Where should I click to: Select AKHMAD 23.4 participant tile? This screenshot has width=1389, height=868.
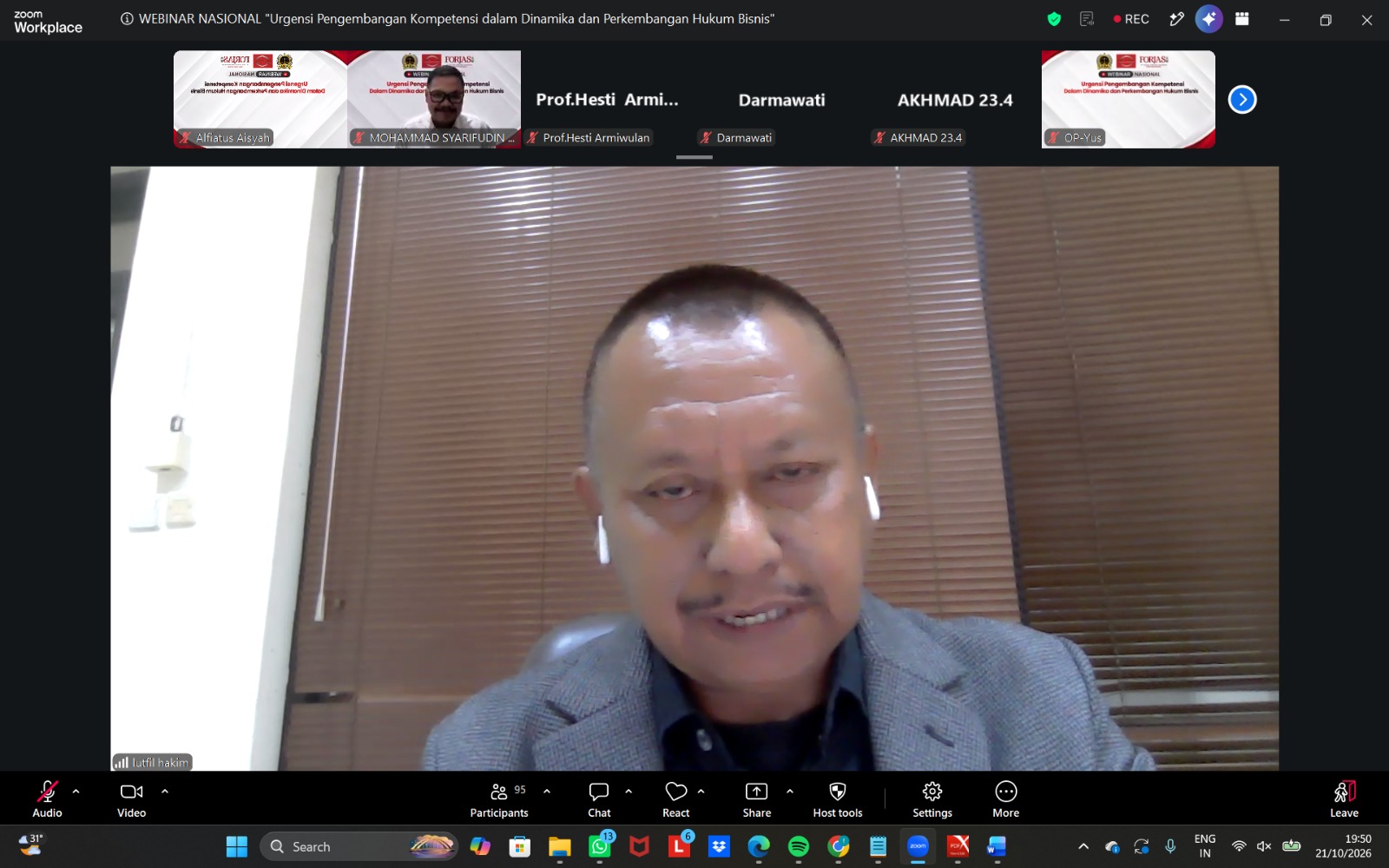(x=955, y=99)
